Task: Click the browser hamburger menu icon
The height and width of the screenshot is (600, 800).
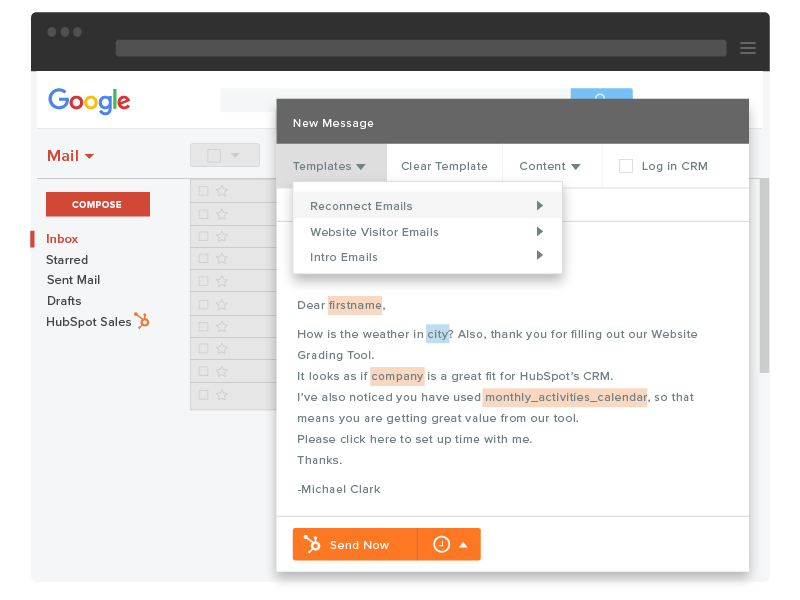Action: 747,48
